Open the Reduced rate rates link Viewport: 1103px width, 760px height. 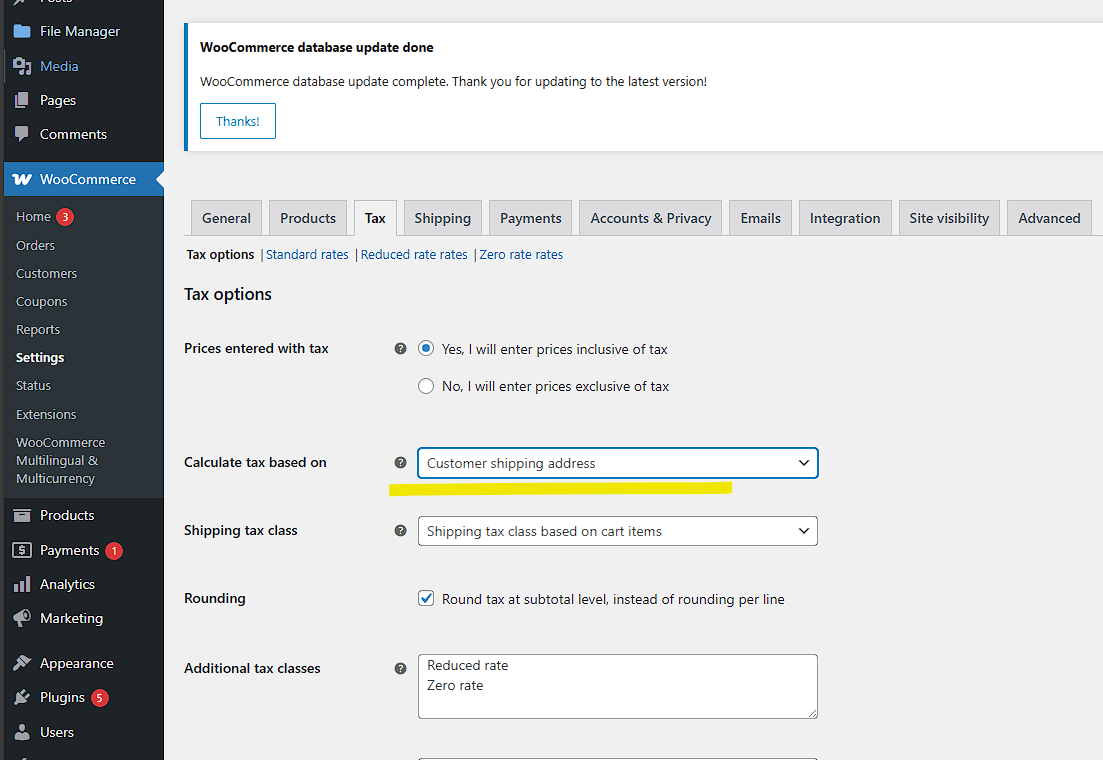(x=414, y=255)
